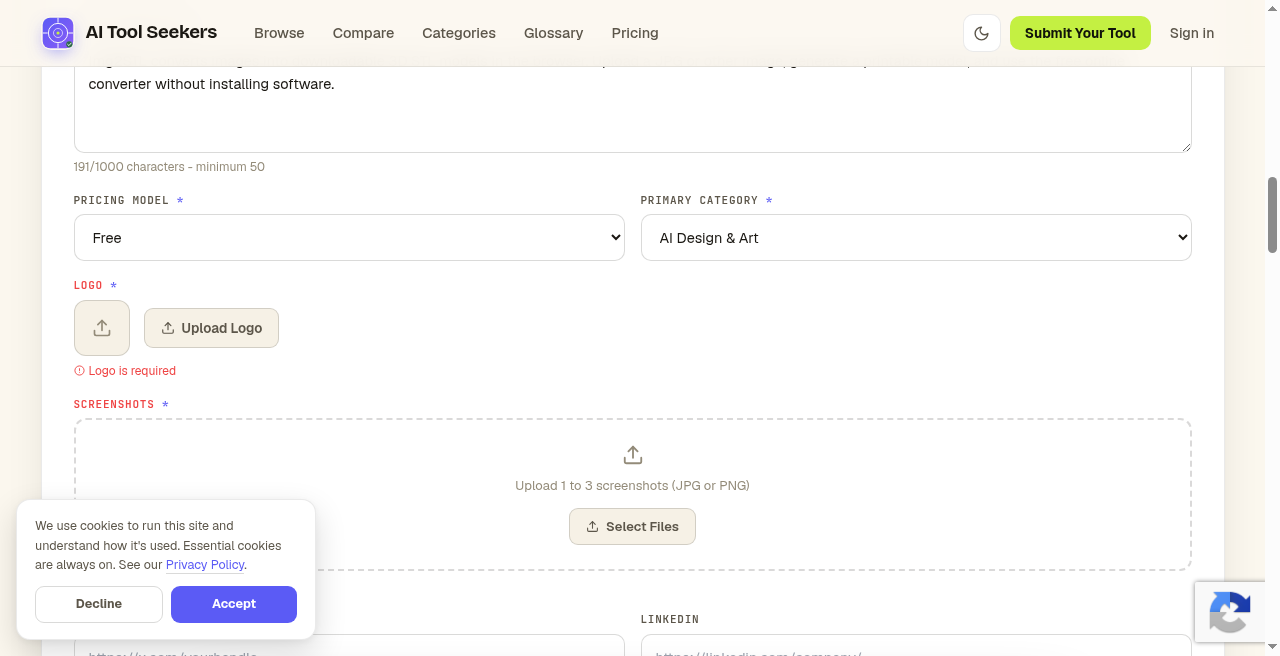The width and height of the screenshot is (1280, 656).
Task: Click the Upload Logo button
Action: click(x=211, y=328)
